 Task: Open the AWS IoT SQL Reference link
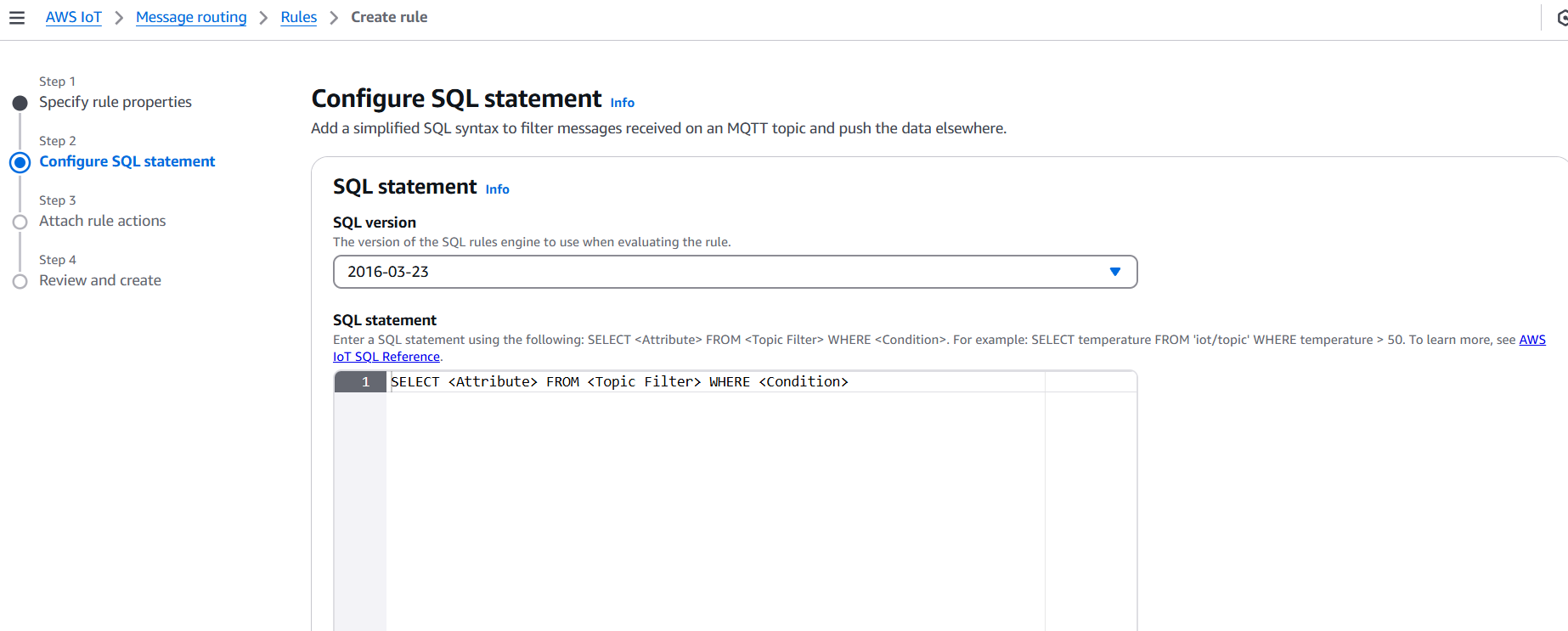(x=386, y=357)
